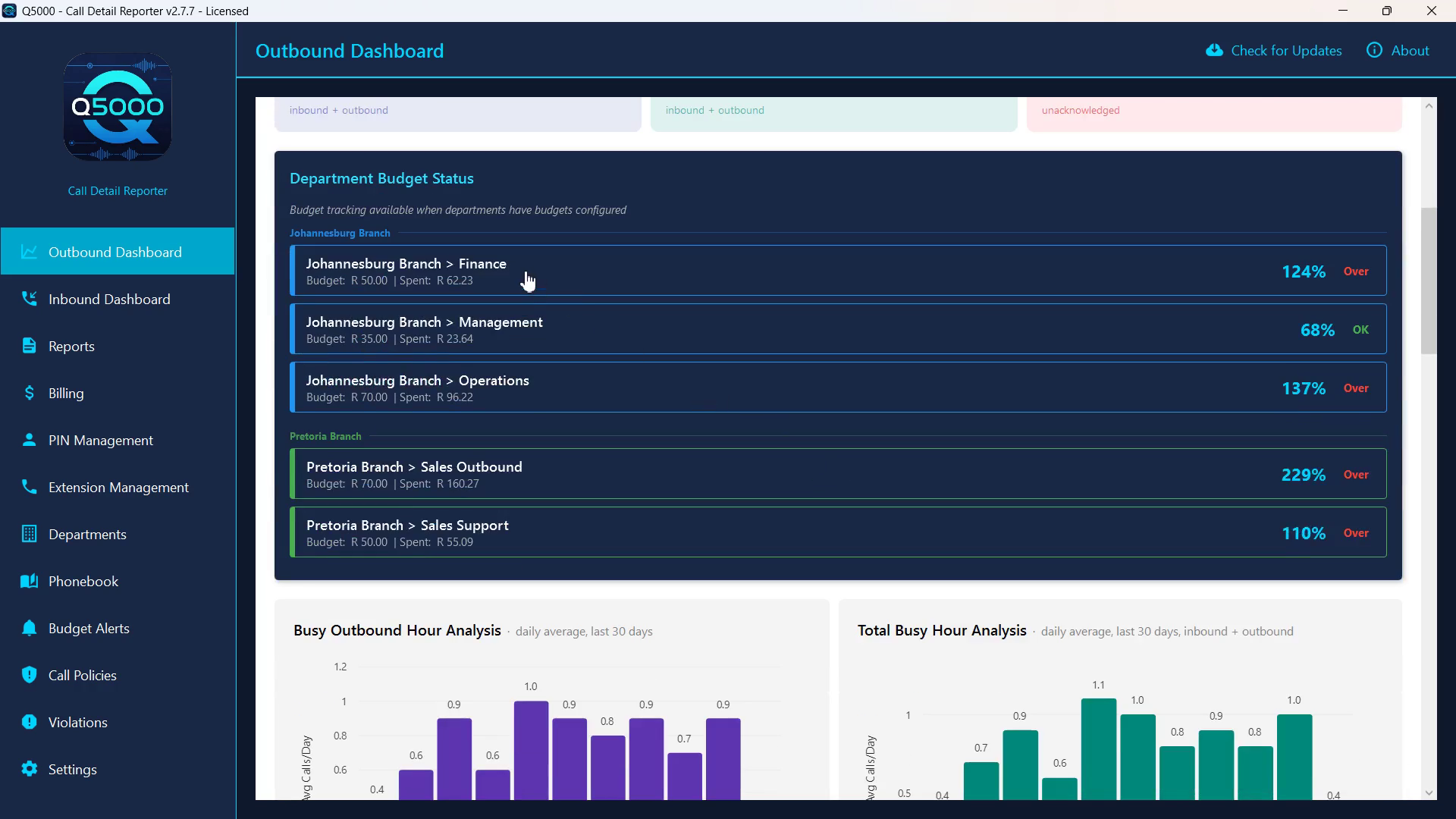The height and width of the screenshot is (819, 1456).
Task: Click the tallest green bar labeled 1.1
Action: click(1098, 748)
